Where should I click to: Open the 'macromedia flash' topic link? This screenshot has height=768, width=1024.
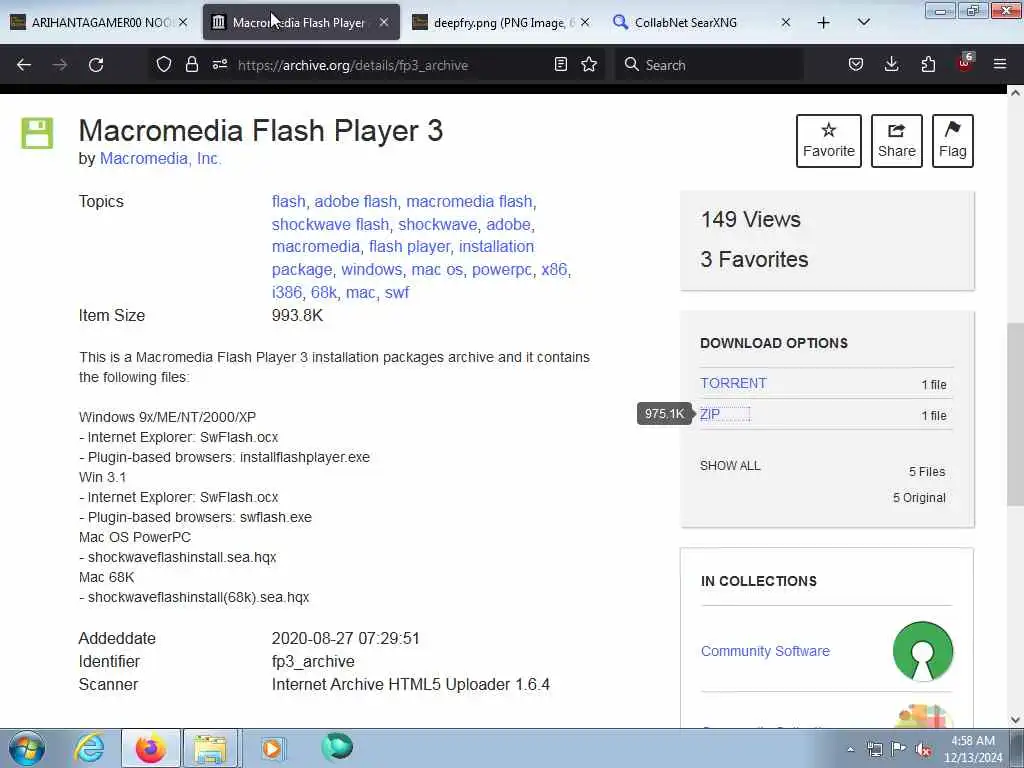click(469, 201)
